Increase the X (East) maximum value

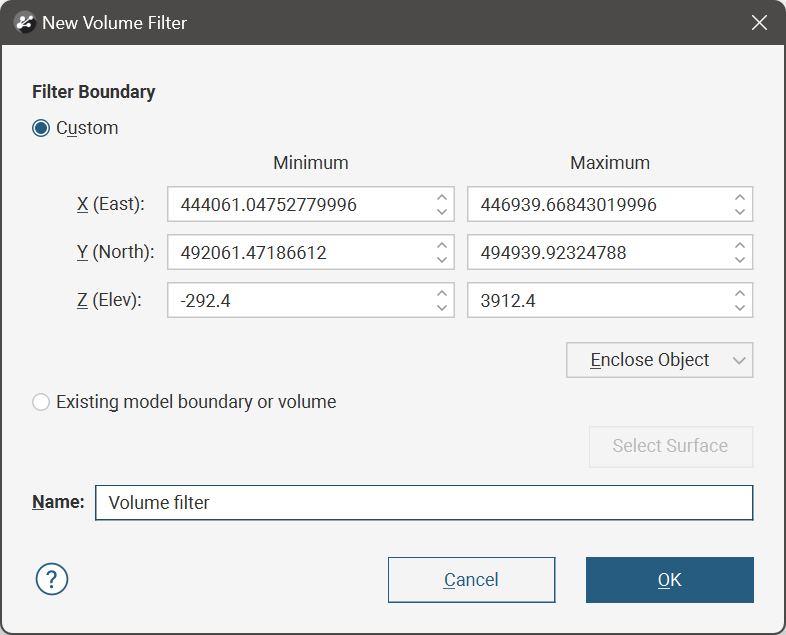[x=739, y=198]
